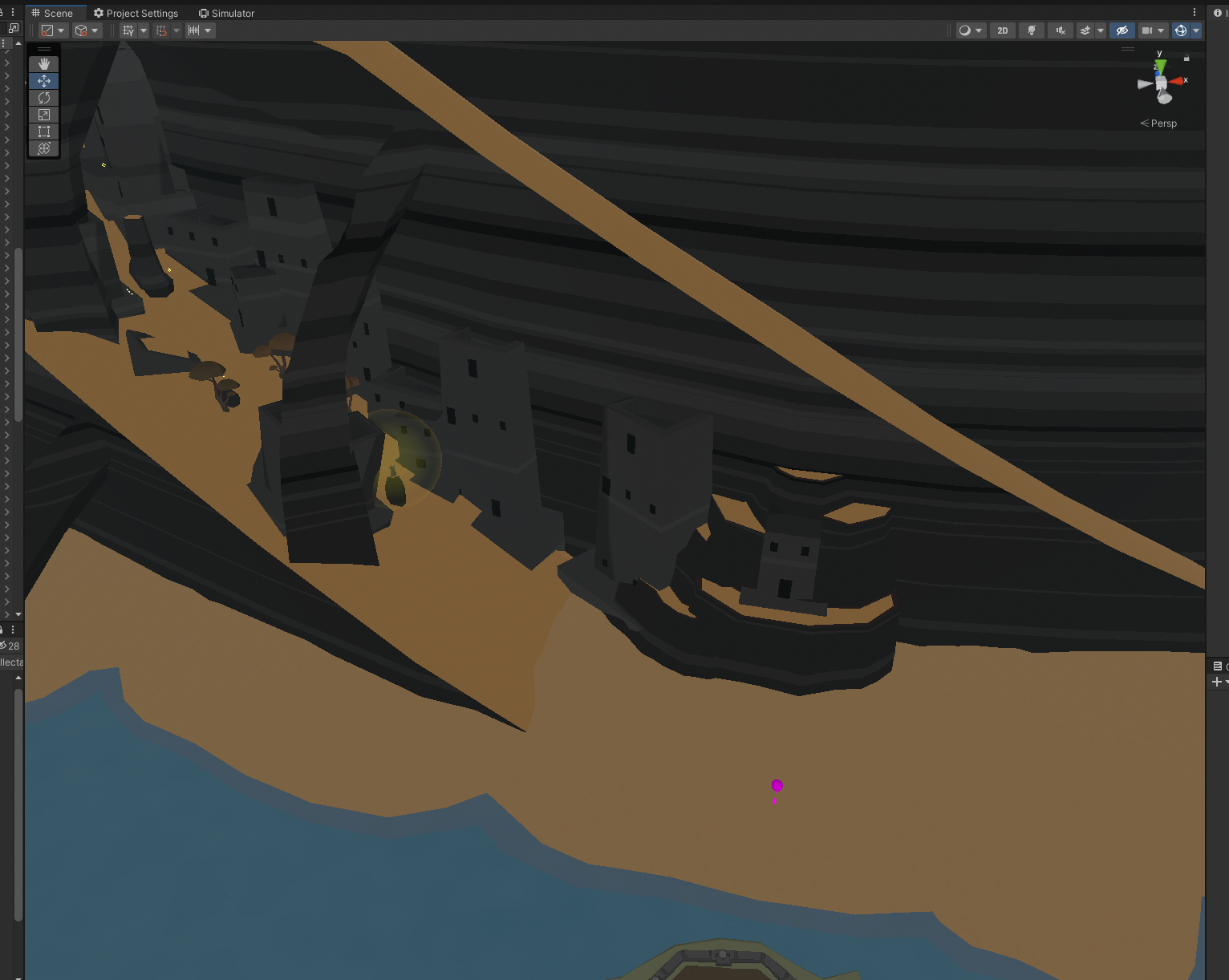
Task: Select the Hand view tool
Action: pos(44,64)
